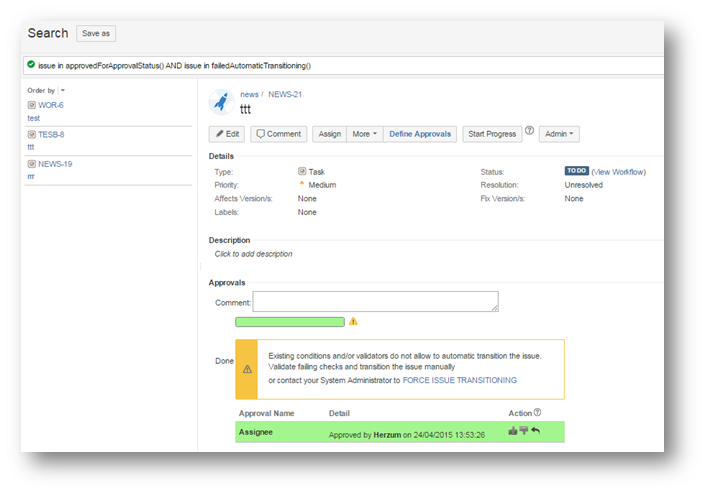706x494 pixels.
Task: Click the green approval progress bar
Action: click(289, 322)
